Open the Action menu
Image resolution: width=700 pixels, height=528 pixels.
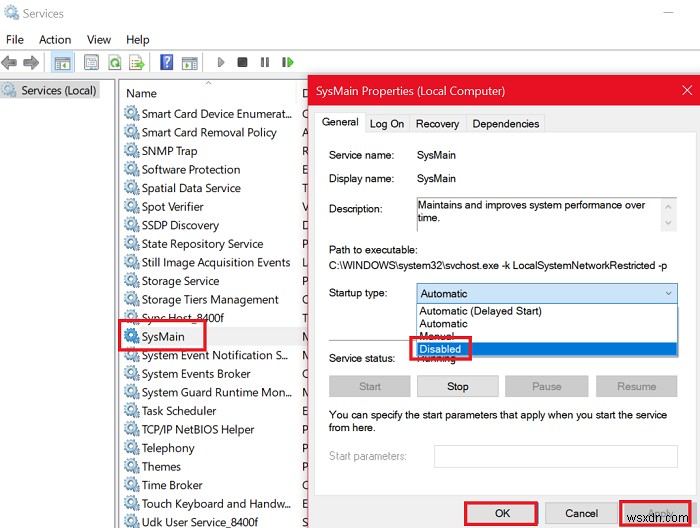[x=55, y=40]
